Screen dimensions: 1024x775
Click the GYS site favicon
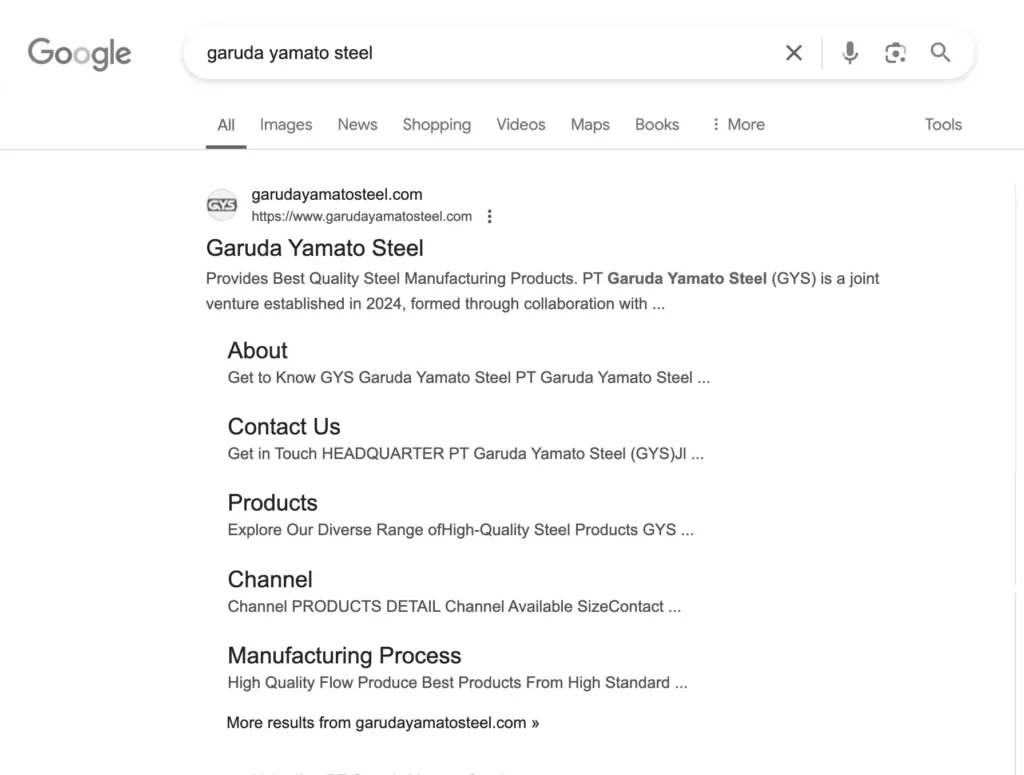click(221, 204)
